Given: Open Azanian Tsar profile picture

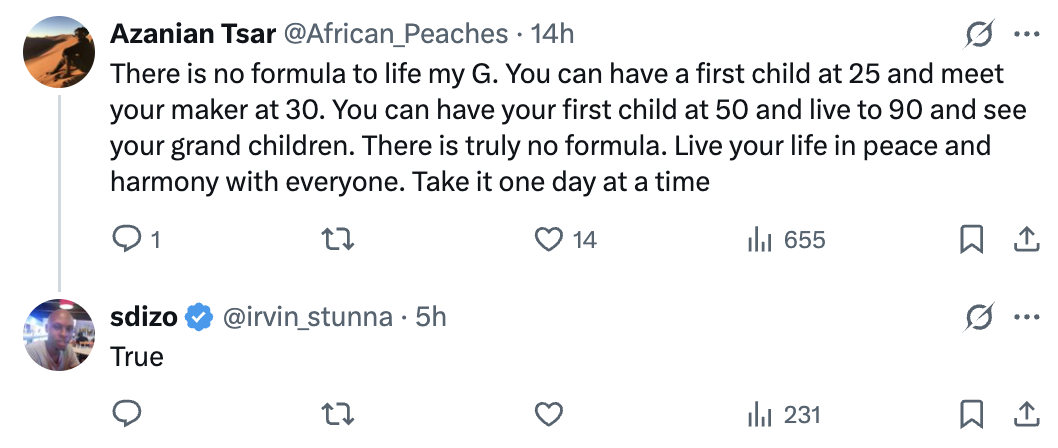Looking at the screenshot, I should (x=59, y=51).
